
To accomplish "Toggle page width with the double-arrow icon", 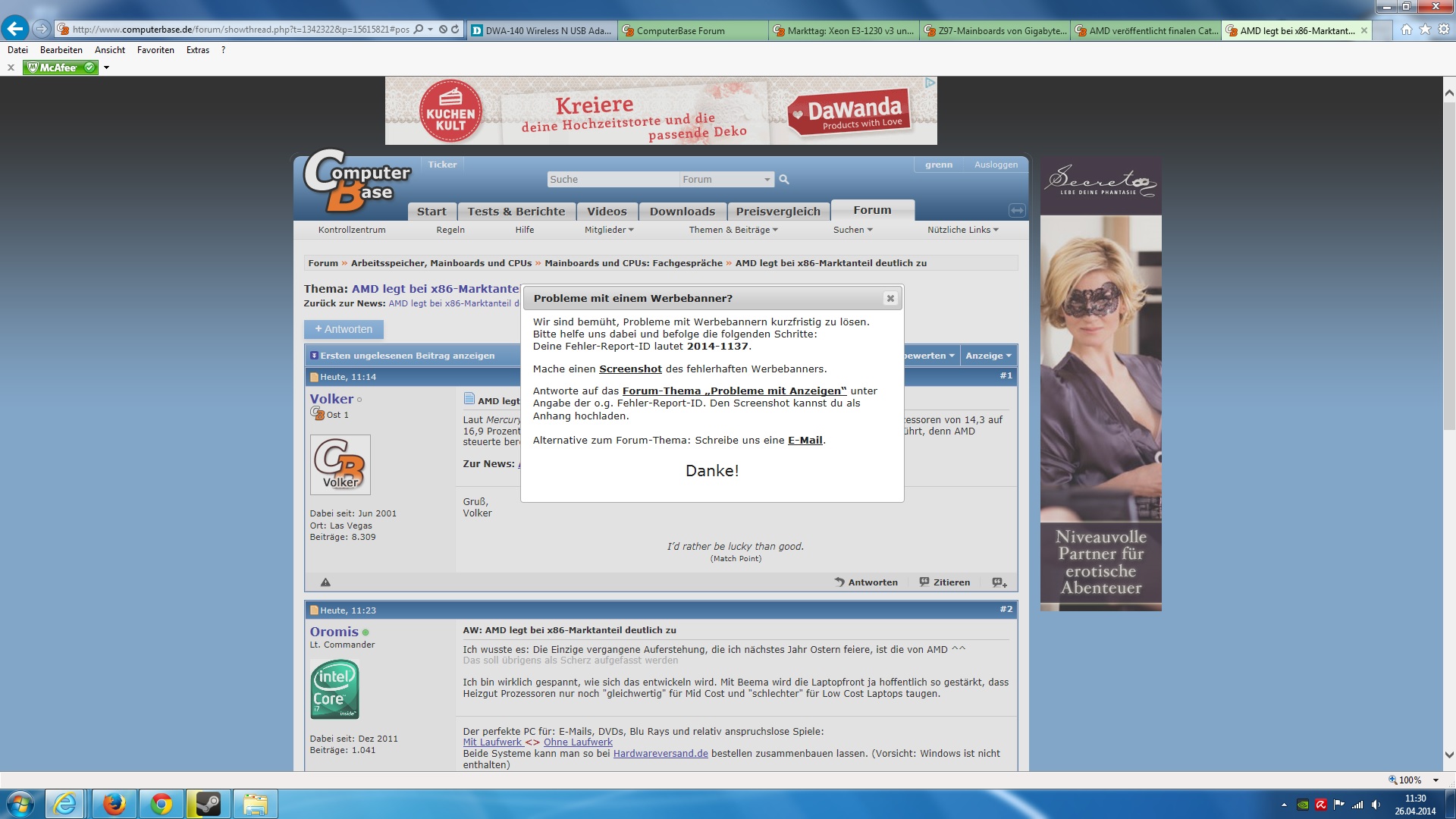I will [x=1017, y=210].
